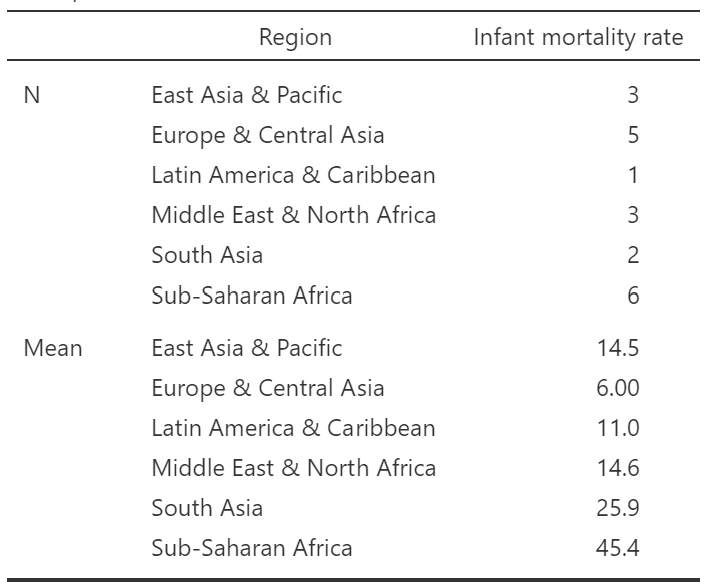Select Middle East & North Africa under N
This screenshot has height=586, width=710.
pyautogui.click(x=293, y=215)
